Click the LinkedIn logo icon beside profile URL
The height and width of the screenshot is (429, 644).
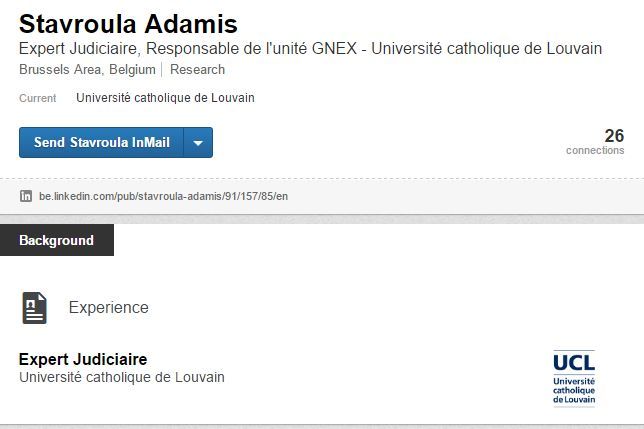point(26,196)
